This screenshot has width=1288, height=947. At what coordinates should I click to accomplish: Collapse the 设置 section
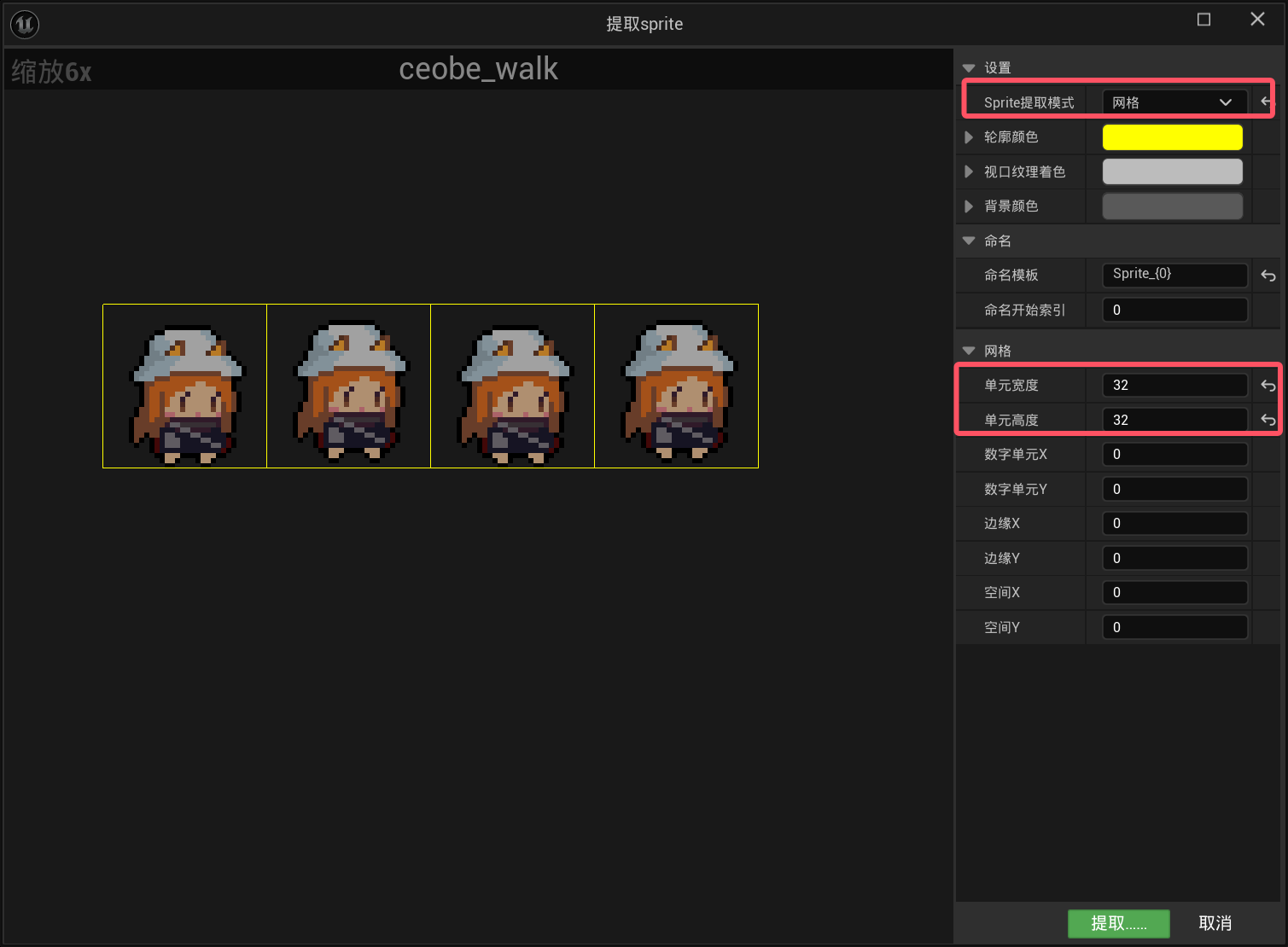[969, 67]
